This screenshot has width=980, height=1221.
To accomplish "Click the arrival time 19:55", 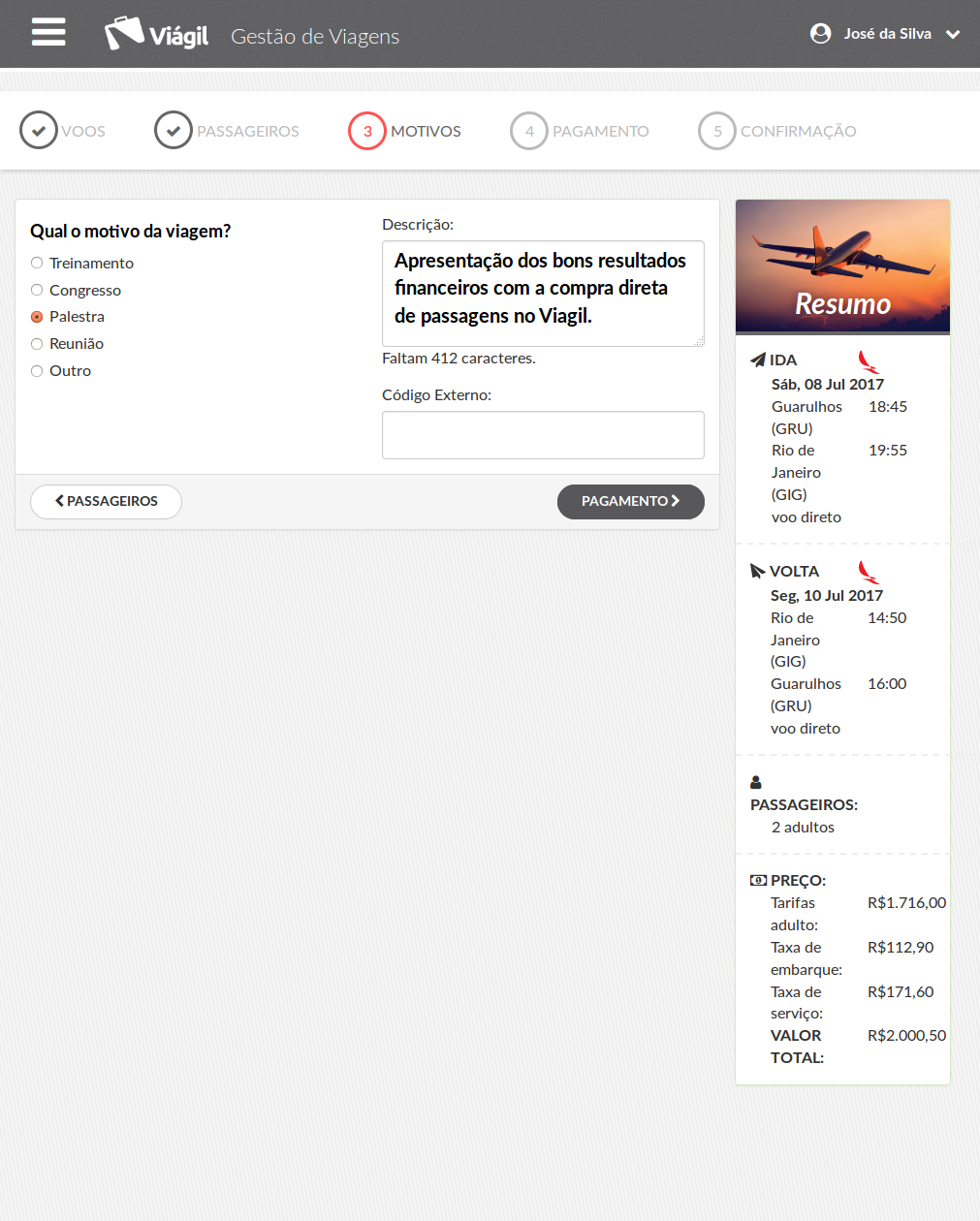I will (888, 450).
